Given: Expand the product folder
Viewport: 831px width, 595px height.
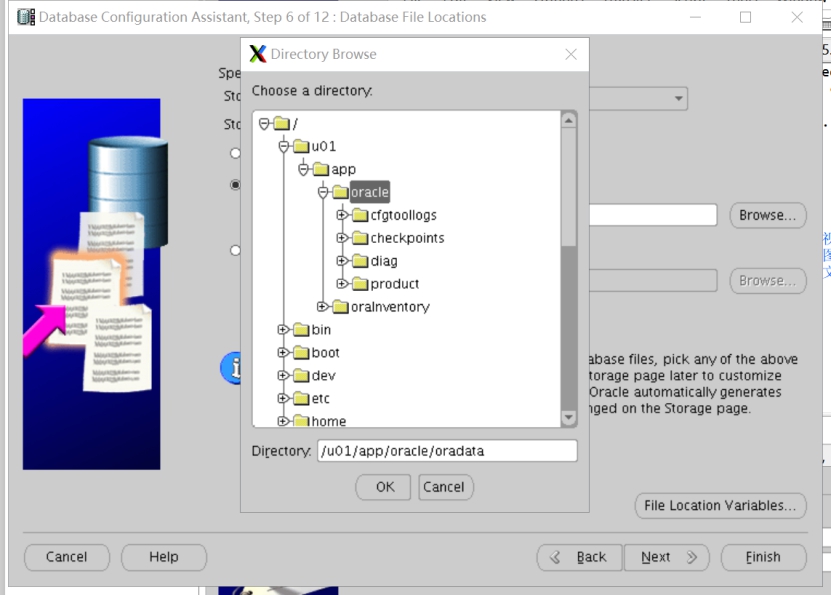Looking at the screenshot, I should click(342, 284).
